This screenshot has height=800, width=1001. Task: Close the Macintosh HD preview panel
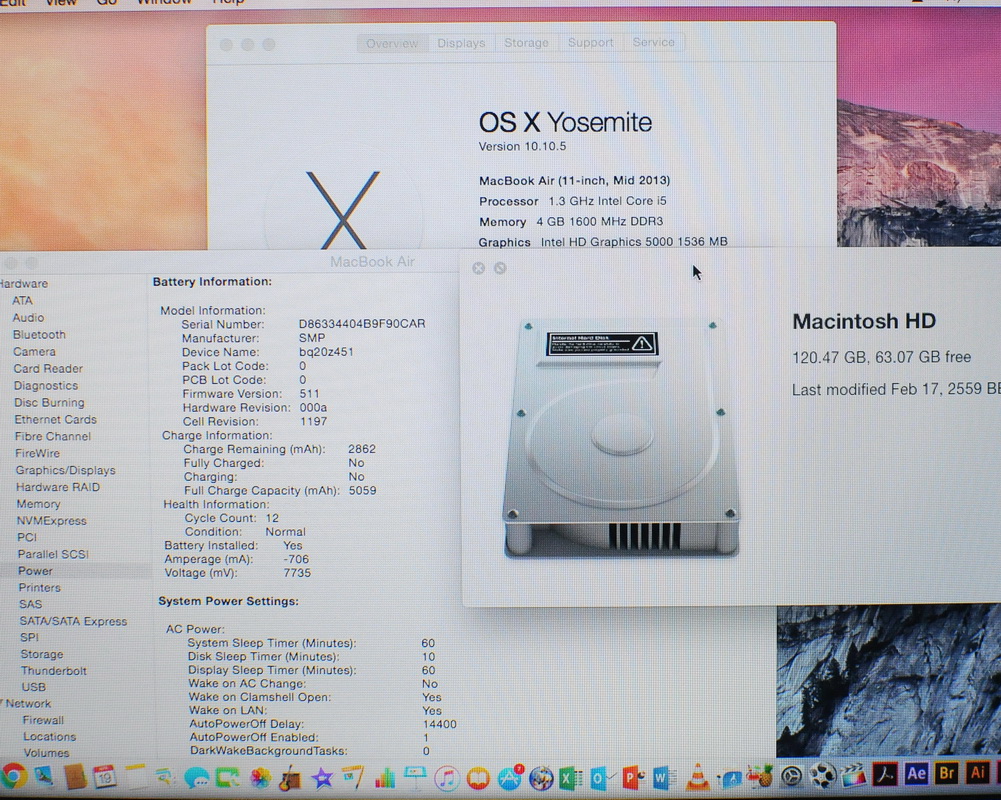[478, 268]
